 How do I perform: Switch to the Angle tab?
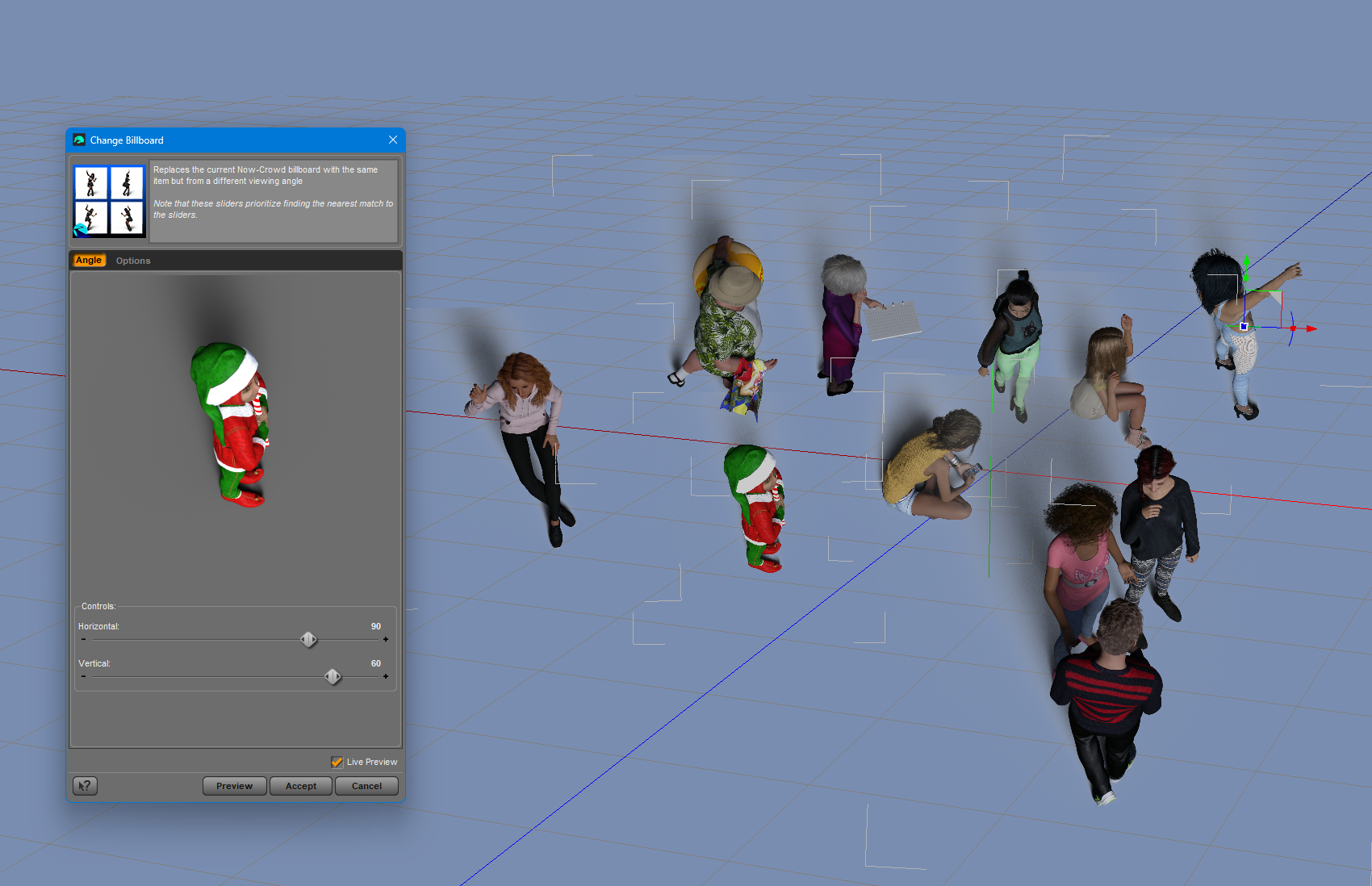(89, 261)
